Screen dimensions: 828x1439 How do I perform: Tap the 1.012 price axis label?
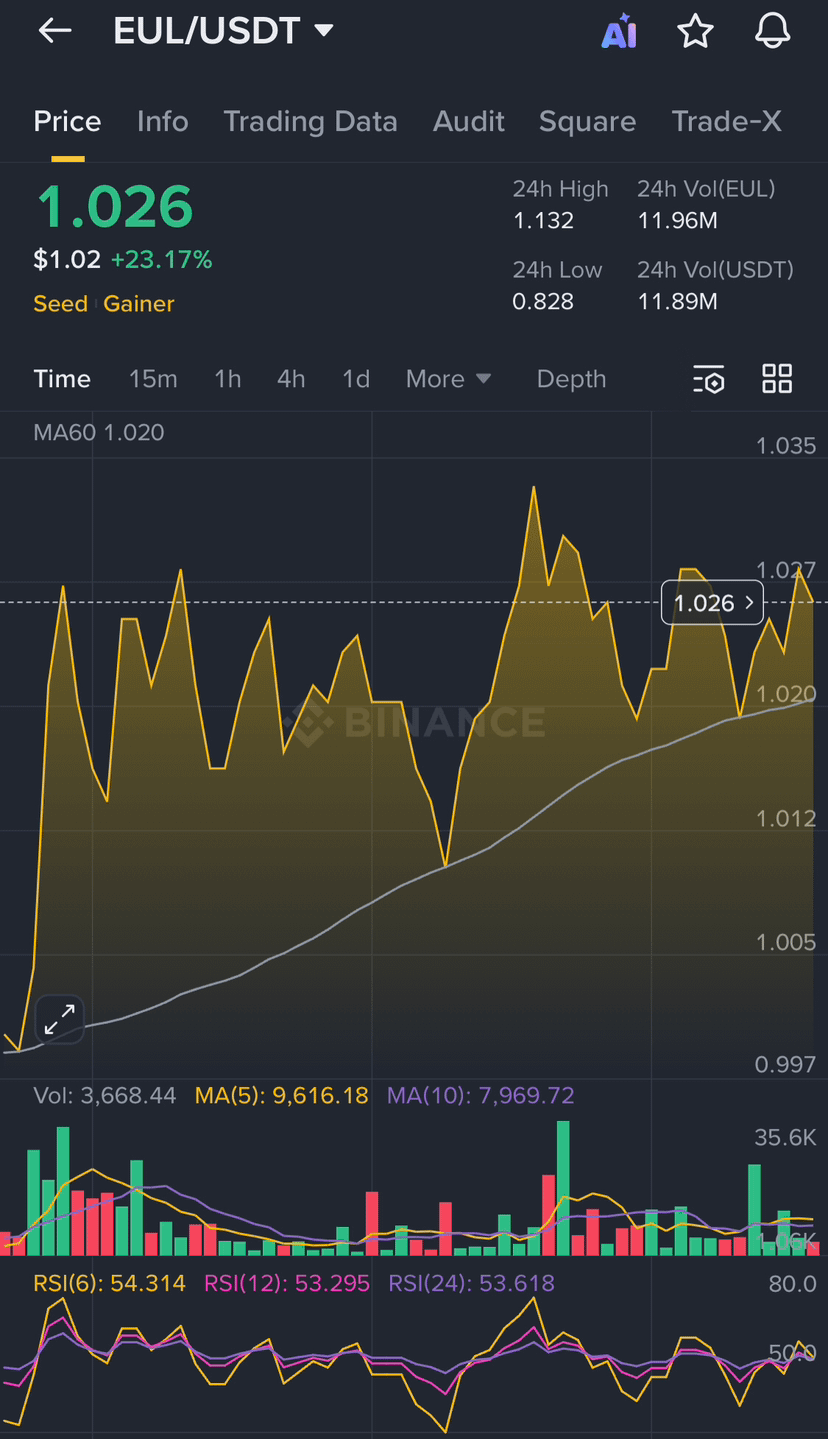click(x=786, y=819)
